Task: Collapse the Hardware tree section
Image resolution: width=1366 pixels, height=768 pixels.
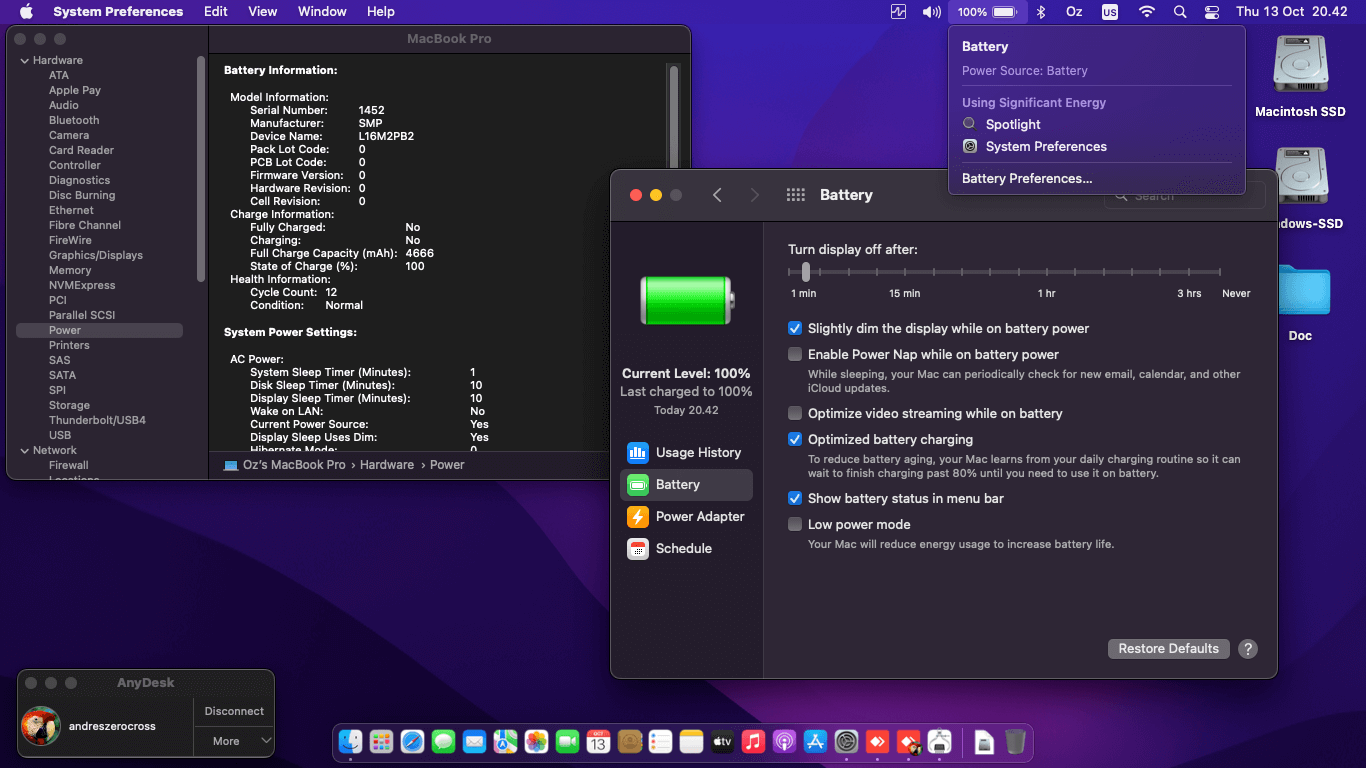Action: click(25, 61)
